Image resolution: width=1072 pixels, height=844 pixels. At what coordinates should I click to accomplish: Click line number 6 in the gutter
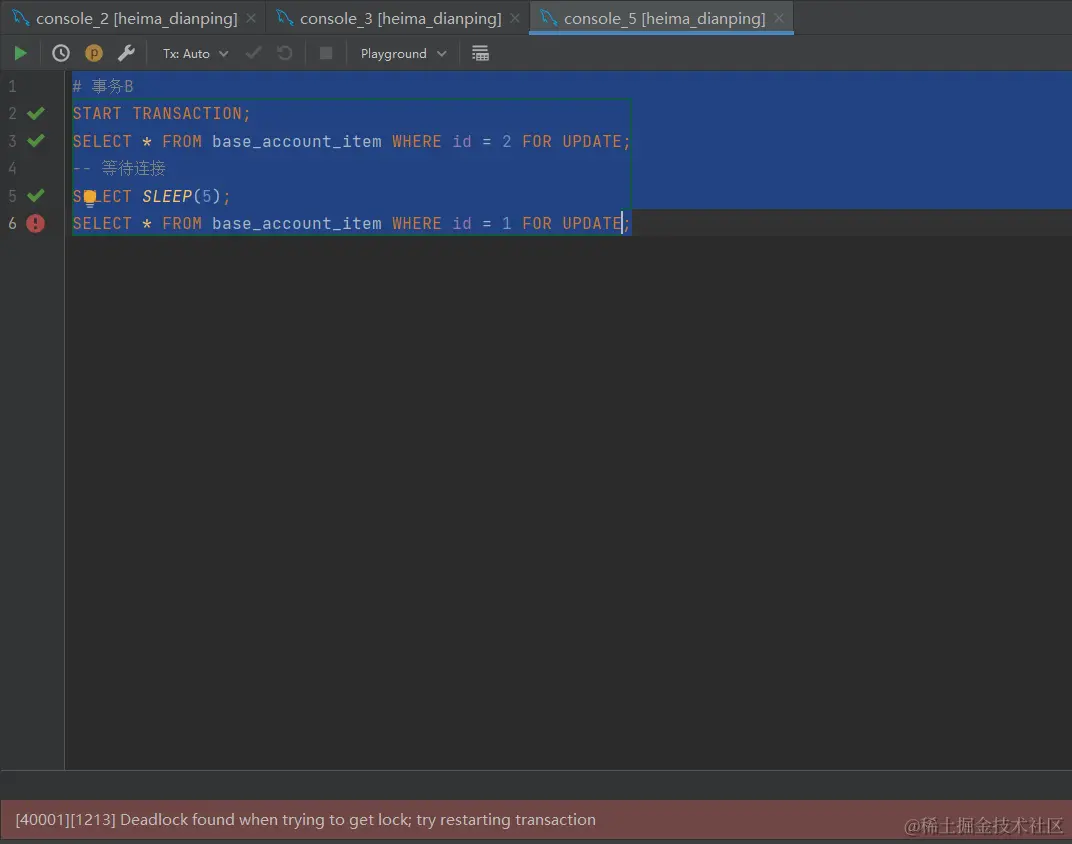tap(12, 223)
